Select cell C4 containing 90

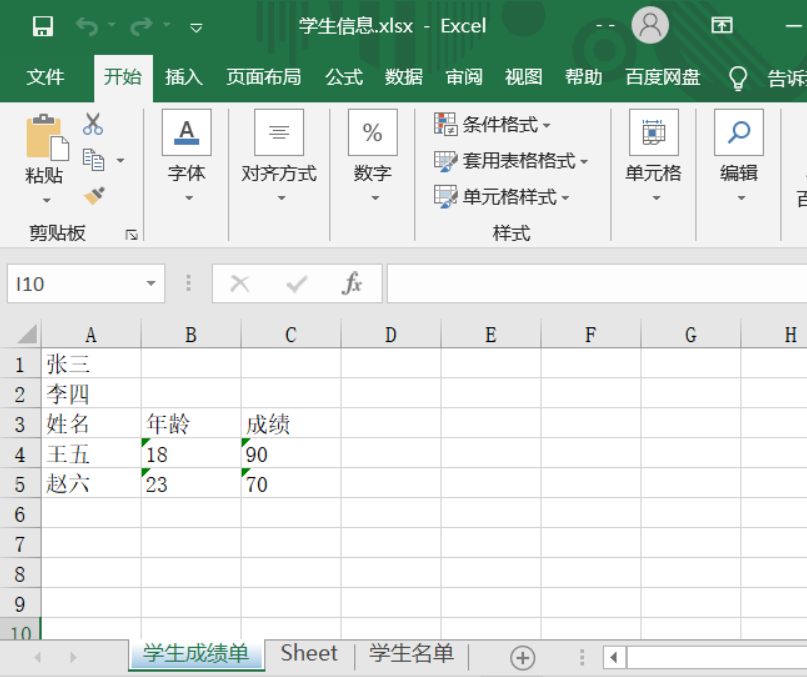tap(290, 455)
